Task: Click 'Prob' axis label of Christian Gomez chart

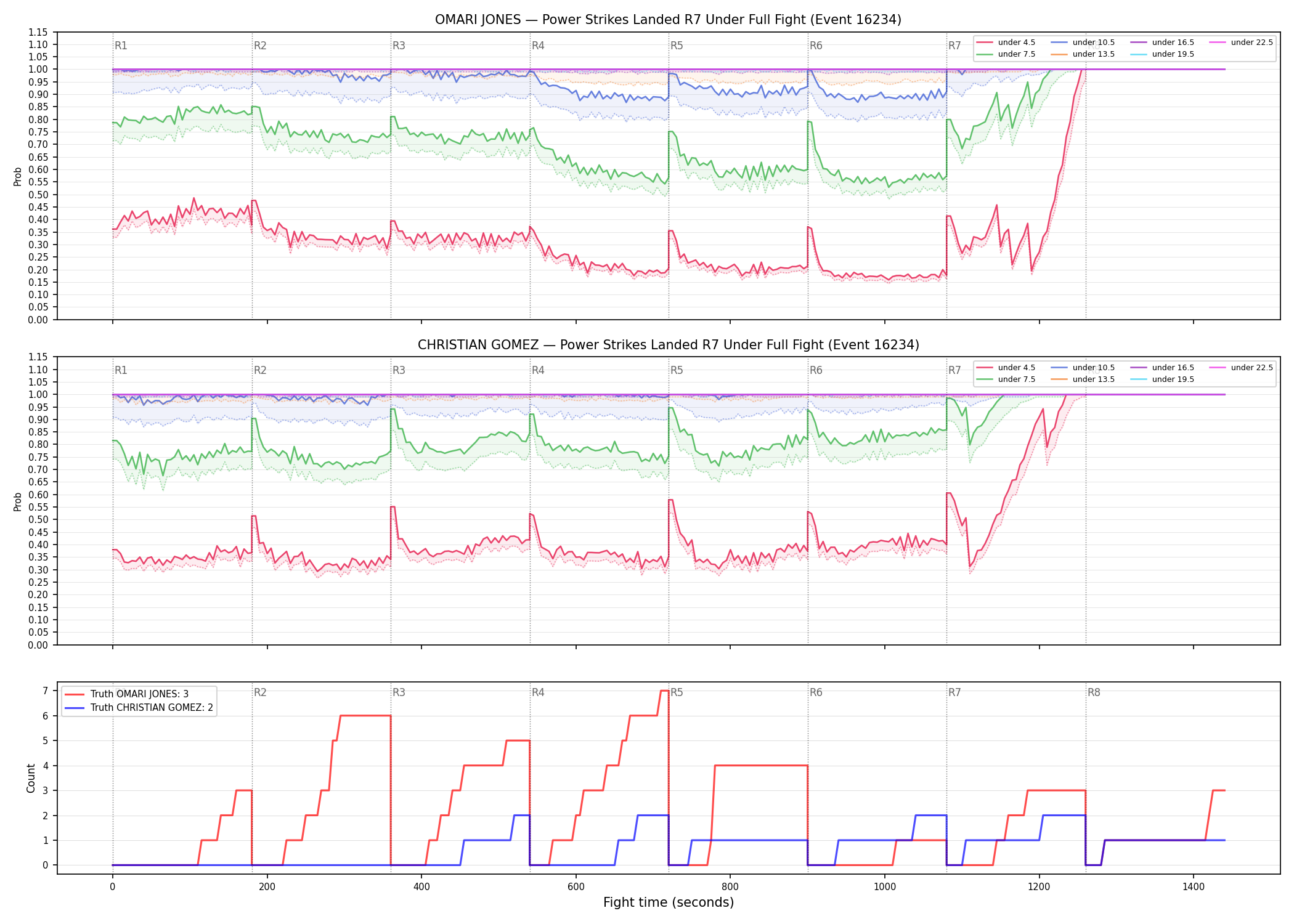Action: click(18, 501)
